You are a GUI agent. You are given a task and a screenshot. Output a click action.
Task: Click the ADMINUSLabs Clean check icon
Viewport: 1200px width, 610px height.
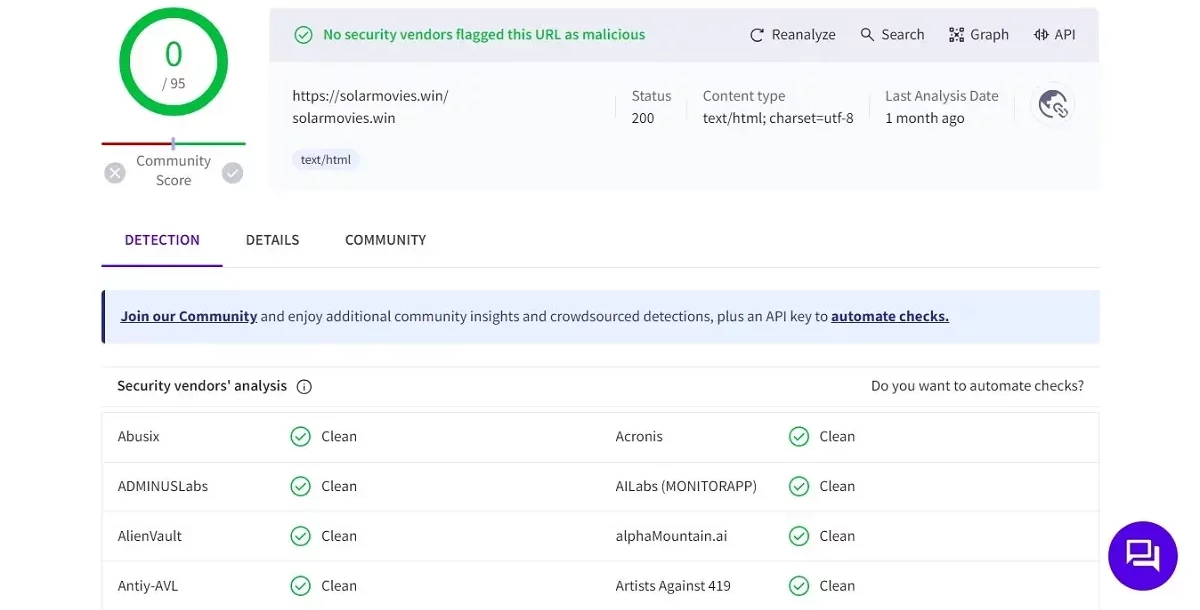coord(300,486)
